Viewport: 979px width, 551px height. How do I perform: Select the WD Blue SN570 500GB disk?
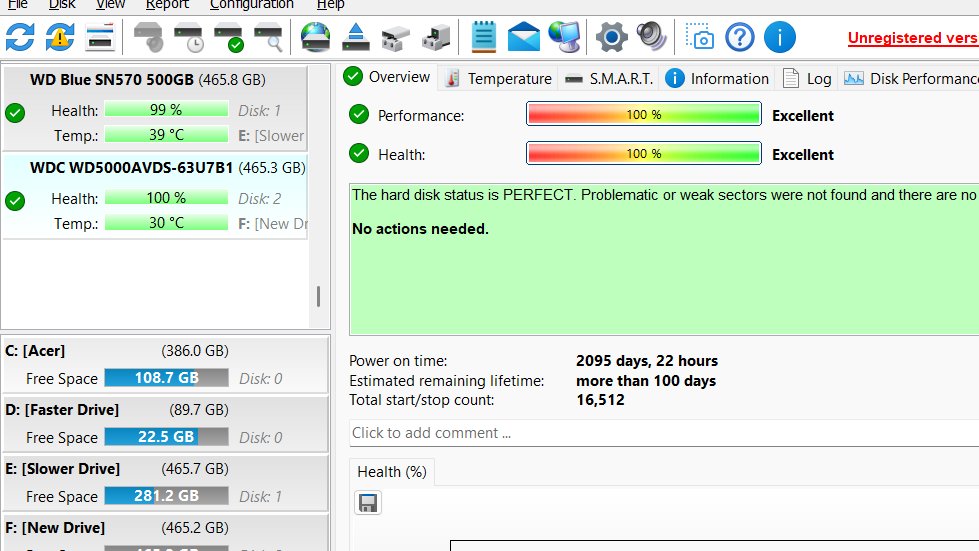coord(155,108)
